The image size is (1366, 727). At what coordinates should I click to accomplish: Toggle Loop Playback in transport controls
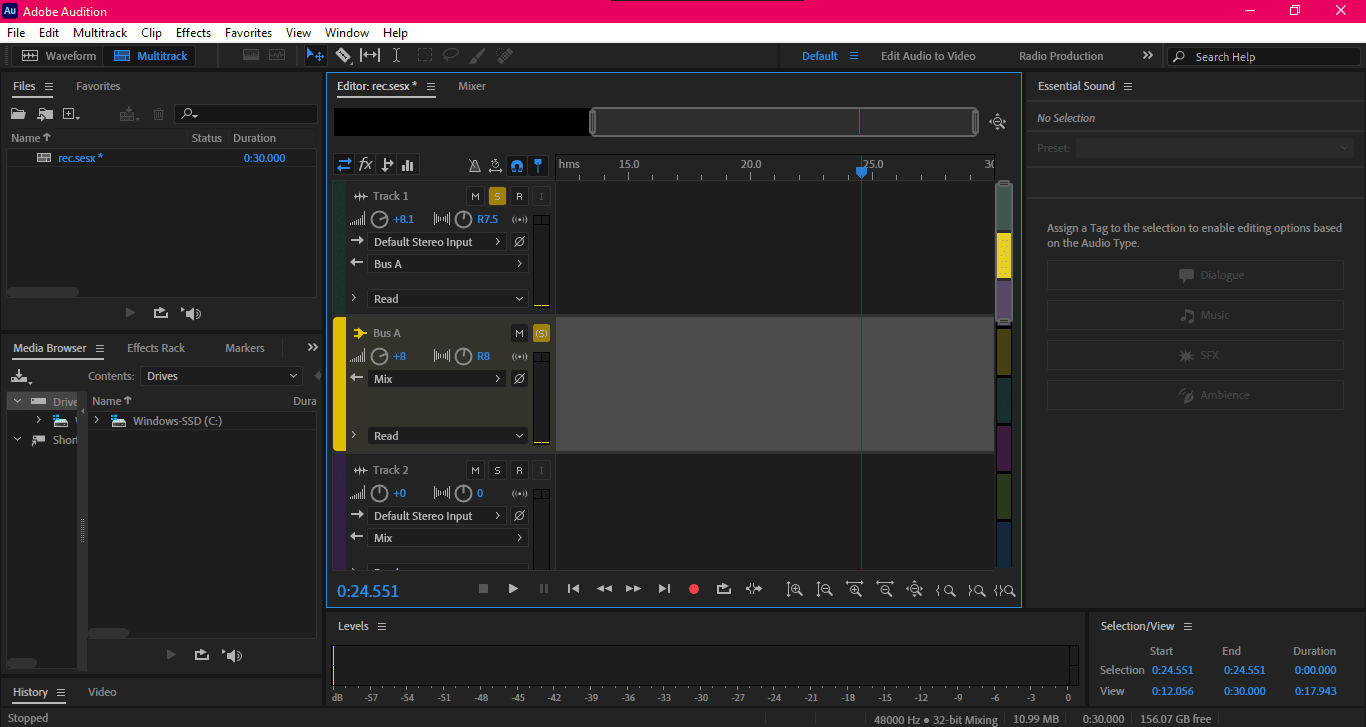click(724, 589)
